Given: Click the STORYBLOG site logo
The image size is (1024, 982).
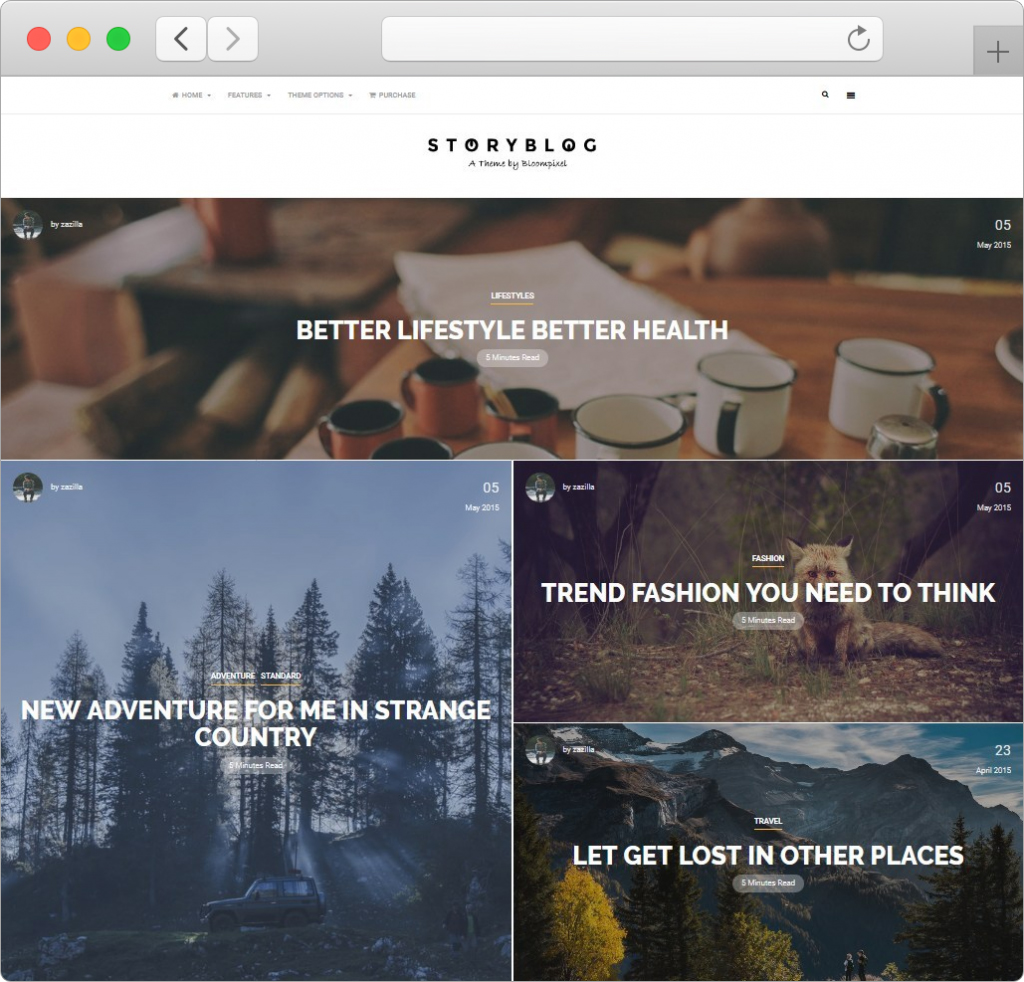Looking at the screenshot, I should point(512,152).
